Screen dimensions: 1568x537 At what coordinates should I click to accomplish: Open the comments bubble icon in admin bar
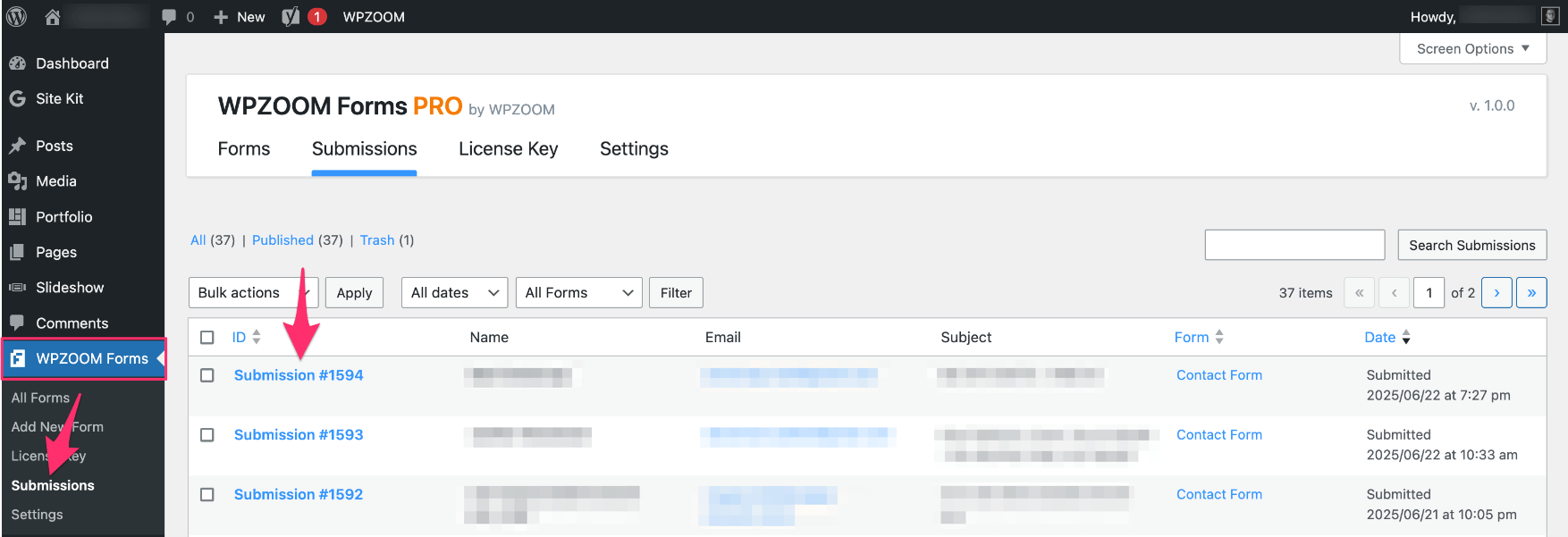pyautogui.click(x=169, y=17)
